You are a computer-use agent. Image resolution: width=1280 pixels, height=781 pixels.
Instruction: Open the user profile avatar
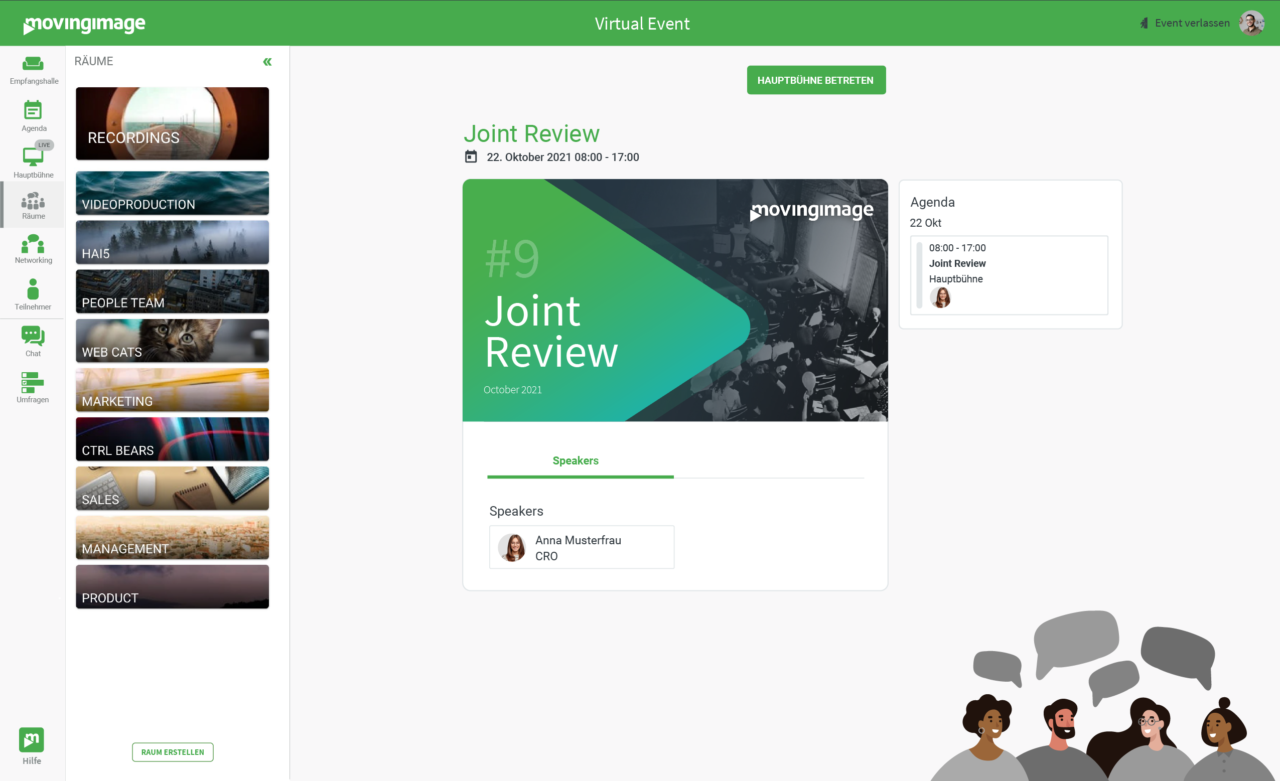click(1252, 23)
